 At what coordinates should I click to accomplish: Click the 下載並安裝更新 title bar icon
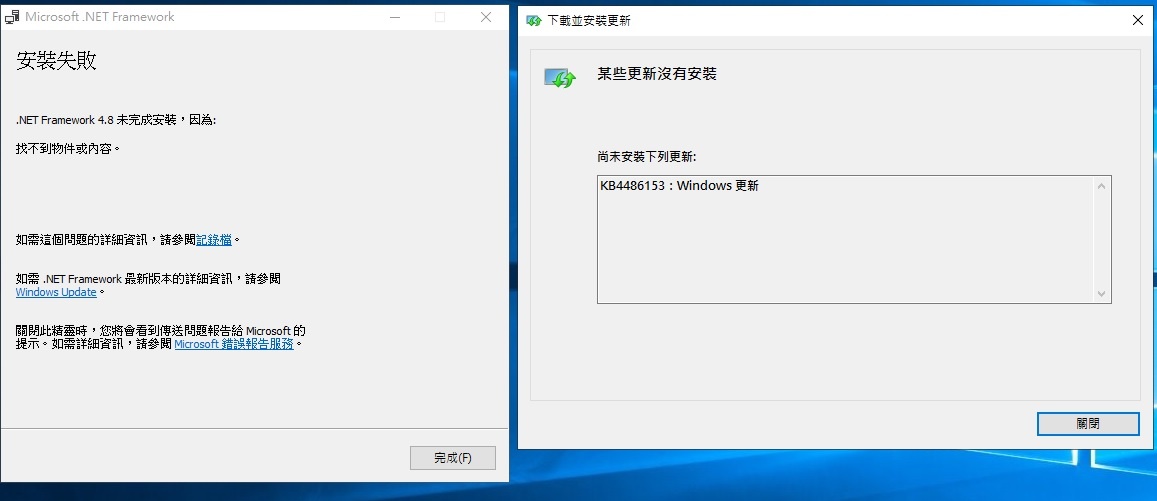tap(533, 21)
